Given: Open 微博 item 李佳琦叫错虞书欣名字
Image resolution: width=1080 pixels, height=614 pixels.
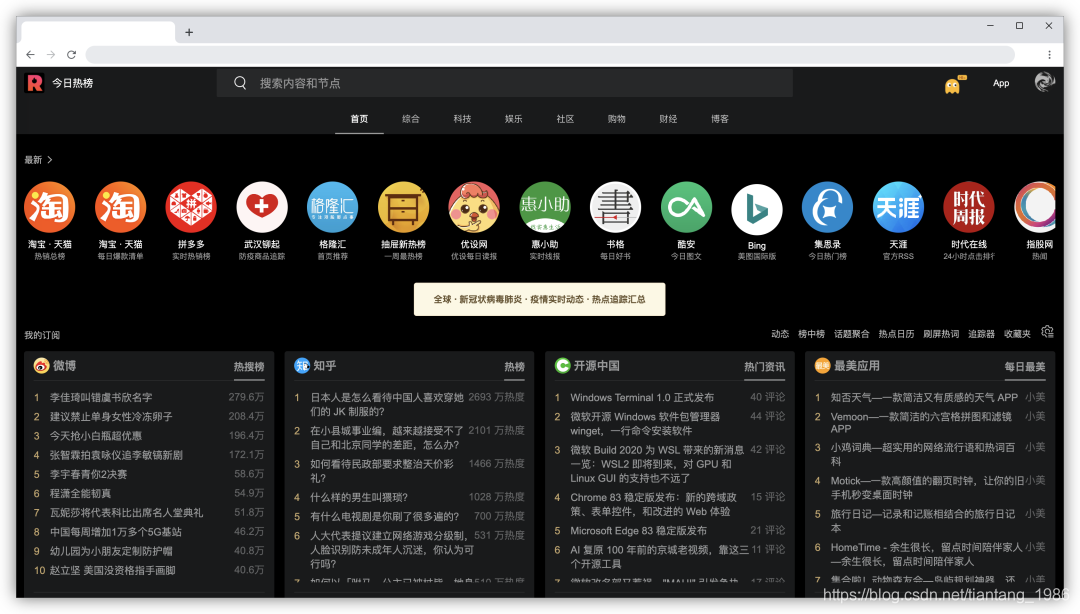Looking at the screenshot, I should (101, 398).
